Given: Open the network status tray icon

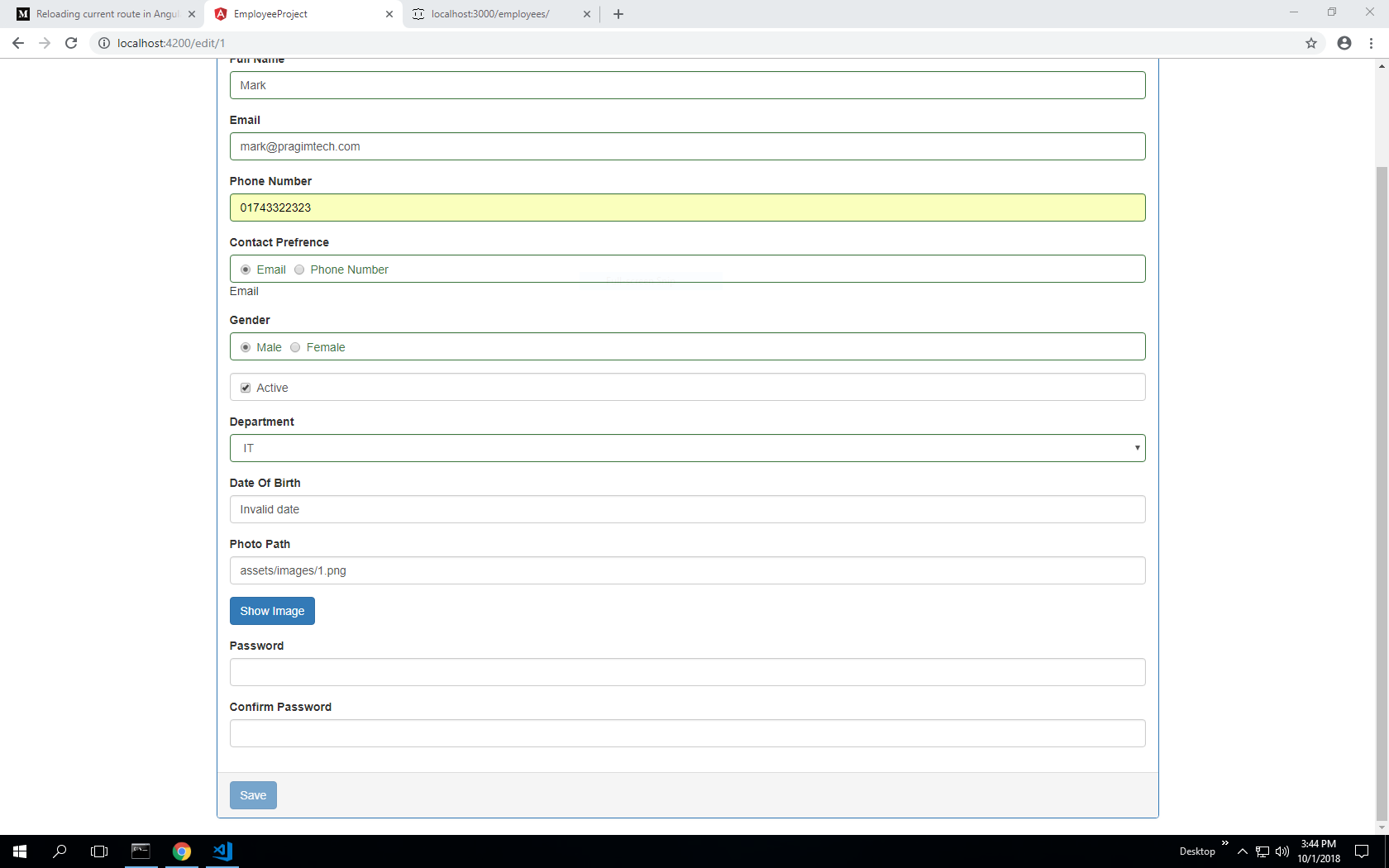Looking at the screenshot, I should coord(1263,851).
